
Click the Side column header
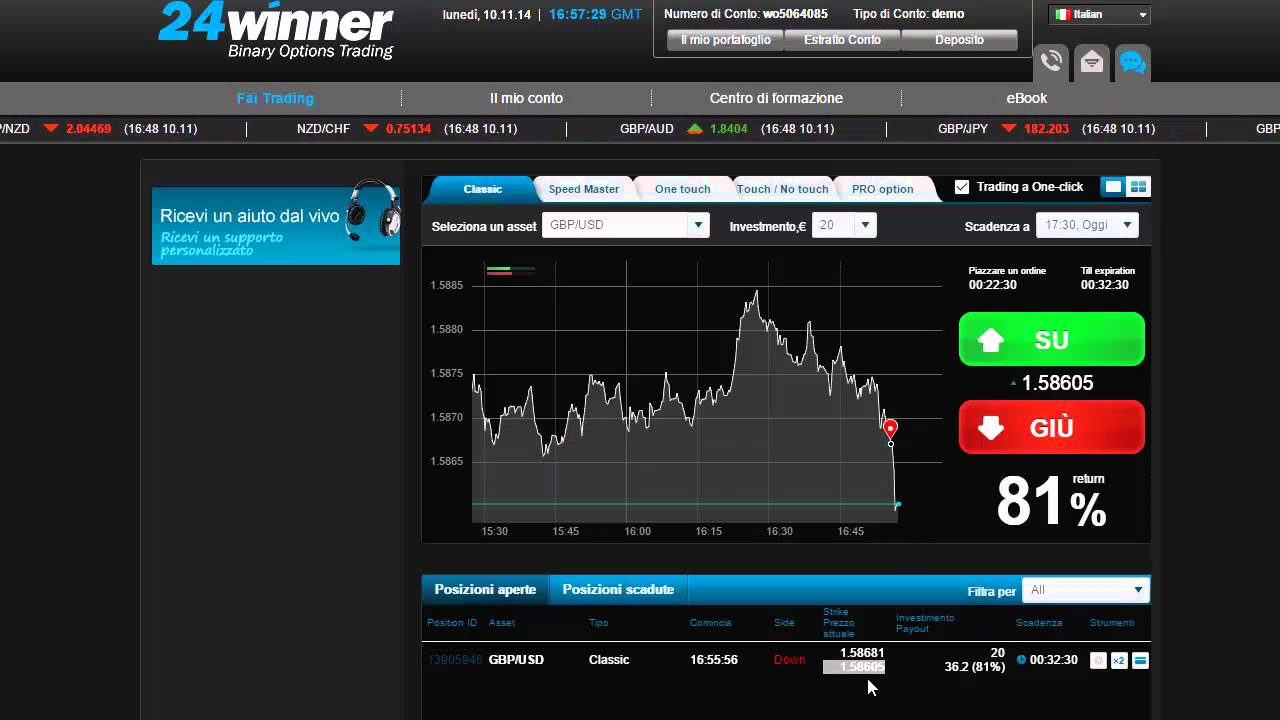tap(784, 623)
